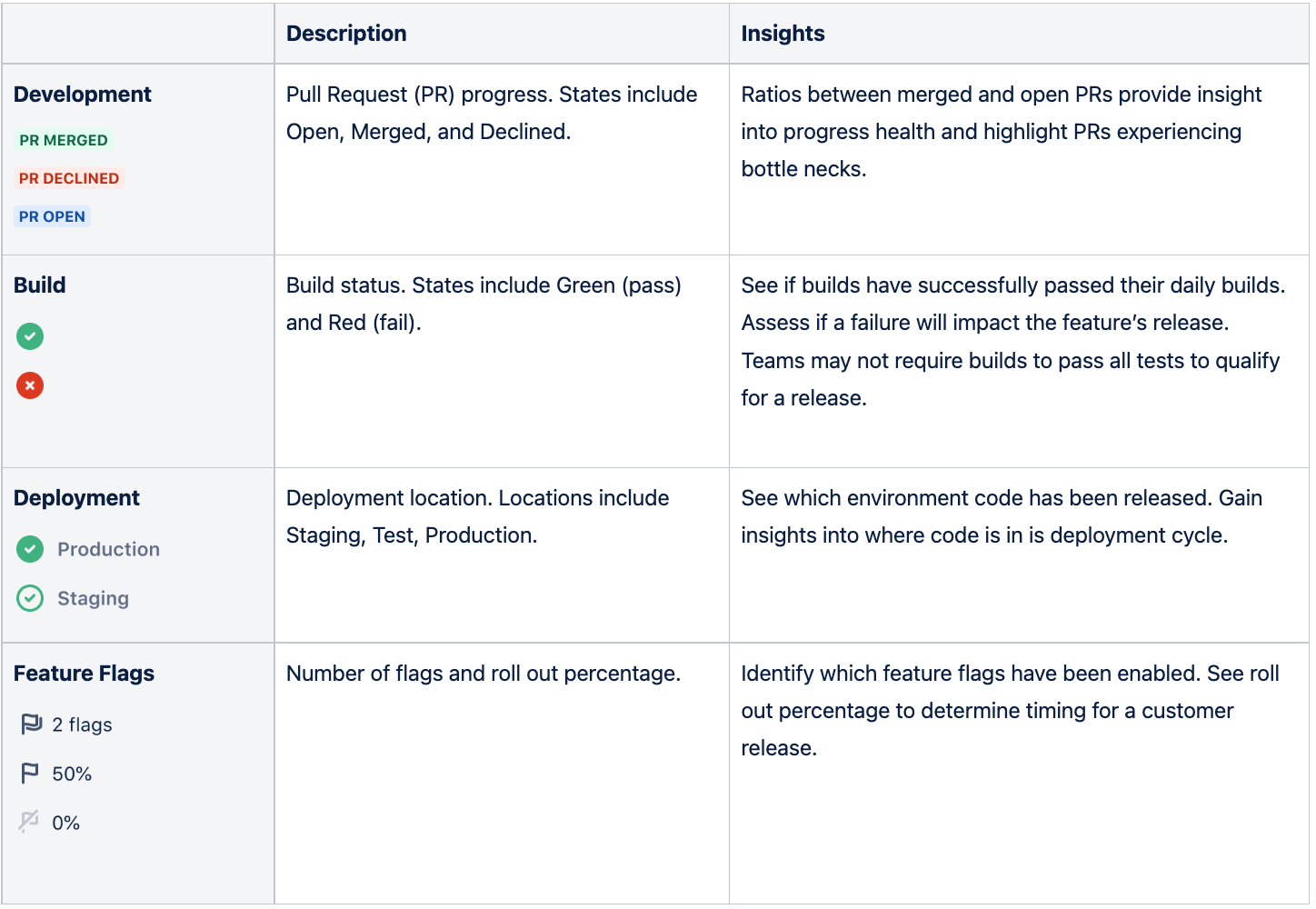Image resolution: width=1316 pixels, height=909 pixels.
Task: Click the Feature Flags row heading
Action: pyautogui.click(x=84, y=674)
